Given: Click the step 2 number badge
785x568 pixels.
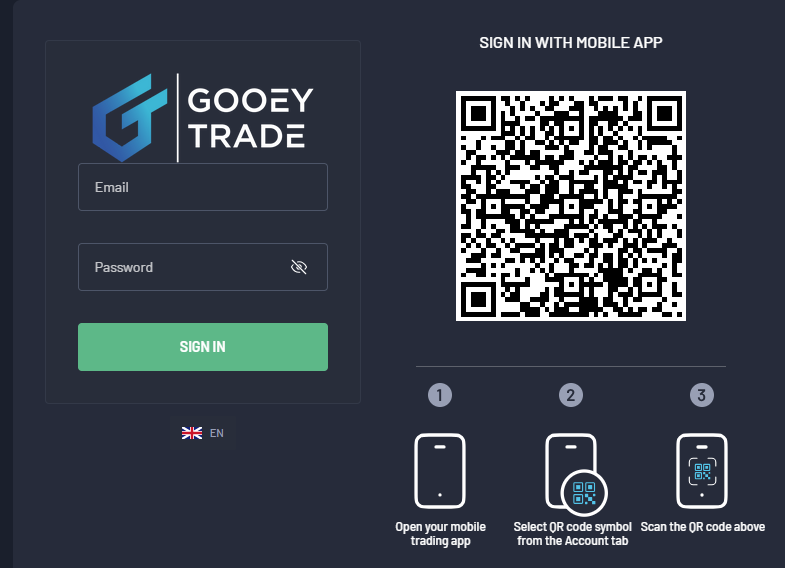Looking at the screenshot, I should (571, 395).
